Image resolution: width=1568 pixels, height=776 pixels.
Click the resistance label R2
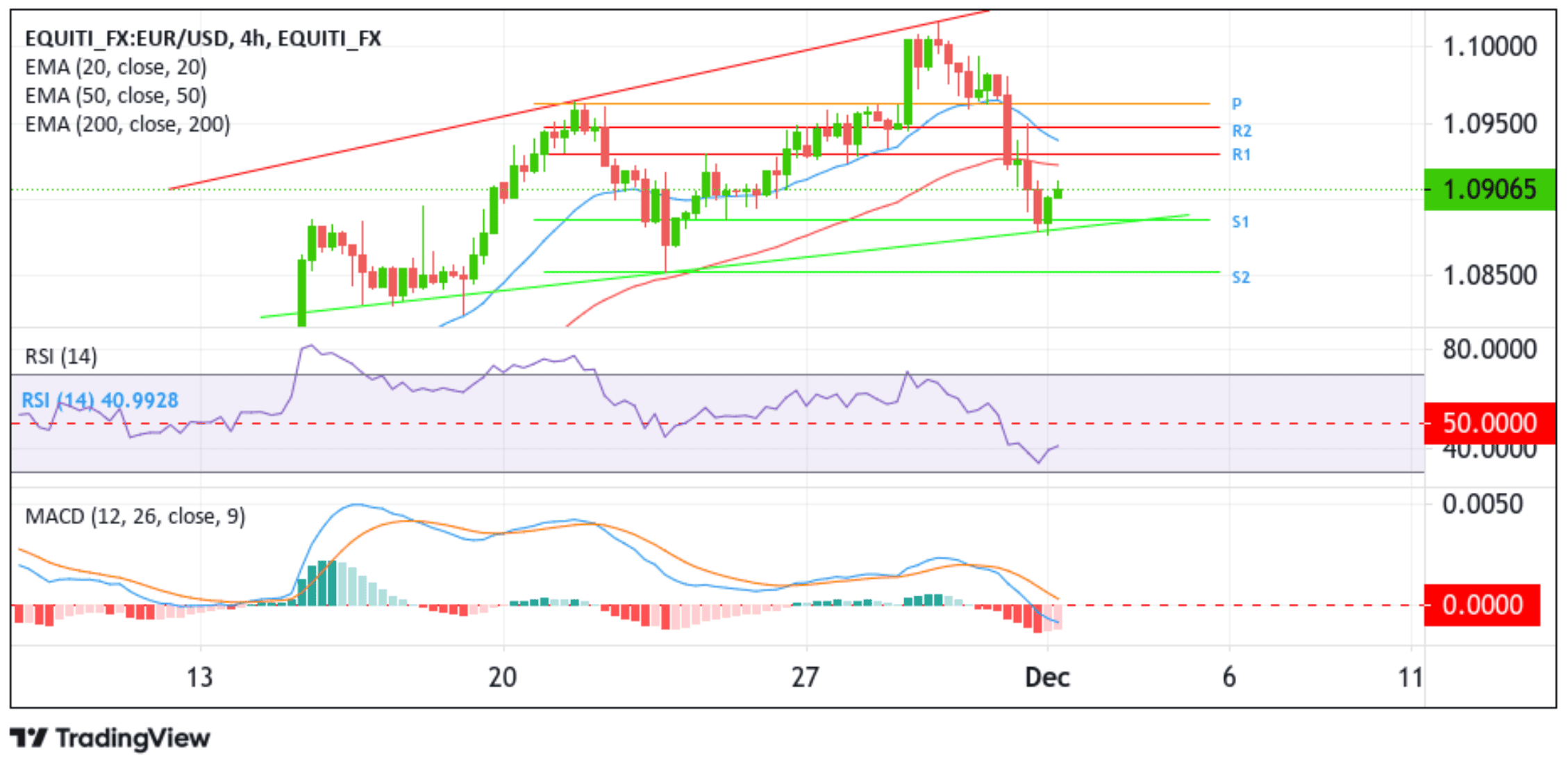[1242, 131]
